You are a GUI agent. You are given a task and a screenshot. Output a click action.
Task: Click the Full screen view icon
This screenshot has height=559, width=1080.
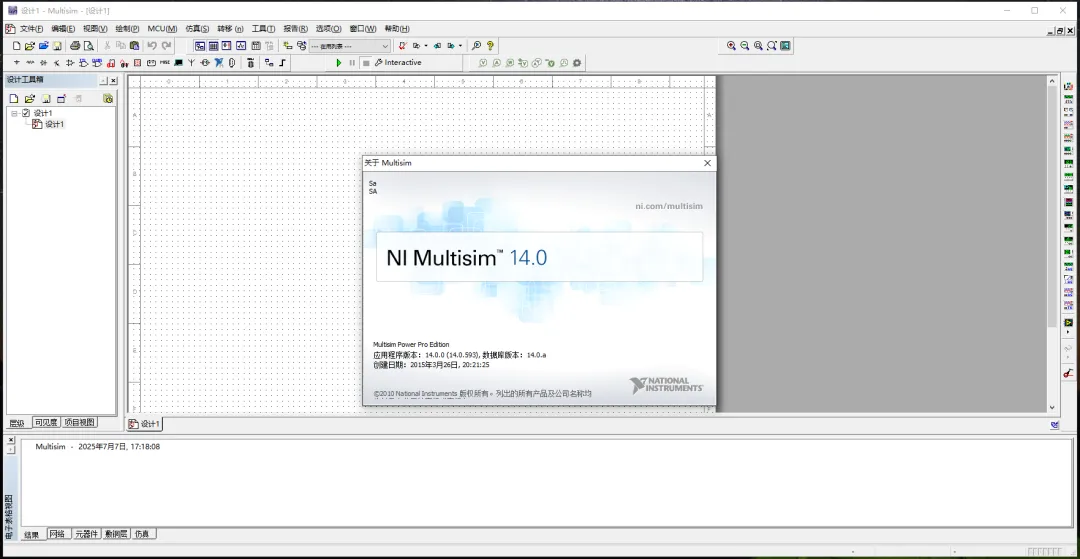[x=785, y=46]
